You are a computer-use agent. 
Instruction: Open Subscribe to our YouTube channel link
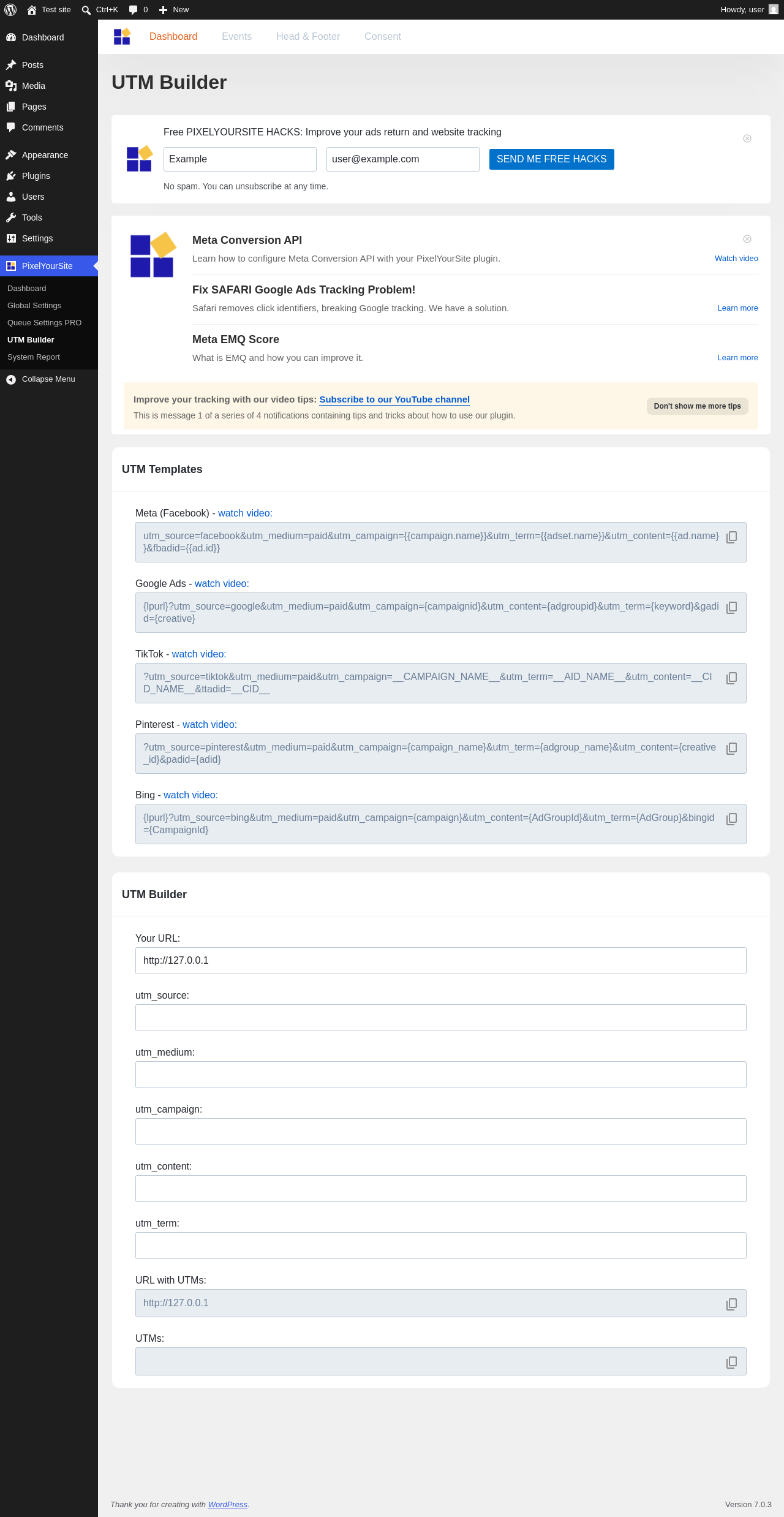pyautogui.click(x=394, y=399)
